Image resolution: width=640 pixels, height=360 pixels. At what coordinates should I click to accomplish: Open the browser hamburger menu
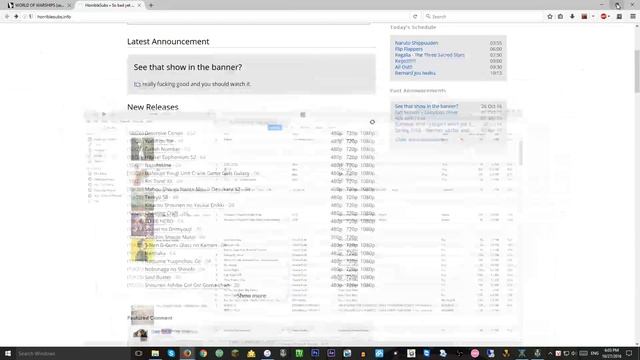[633, 16]
